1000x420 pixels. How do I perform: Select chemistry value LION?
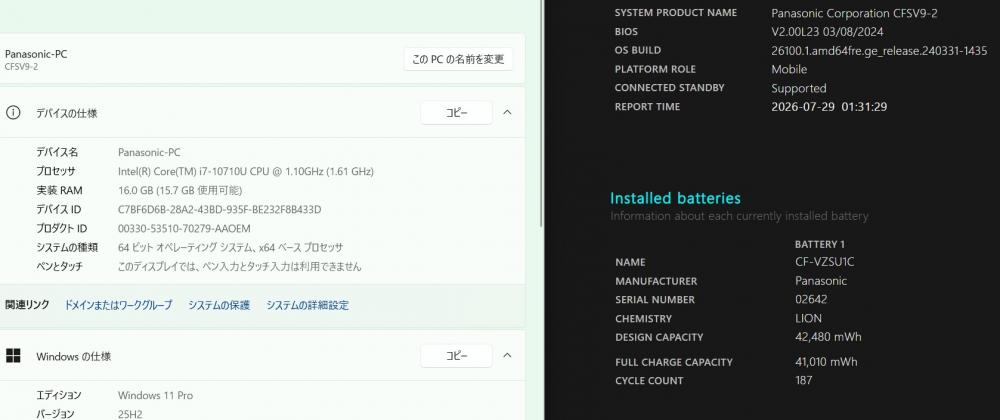click(x=808, y=319)
